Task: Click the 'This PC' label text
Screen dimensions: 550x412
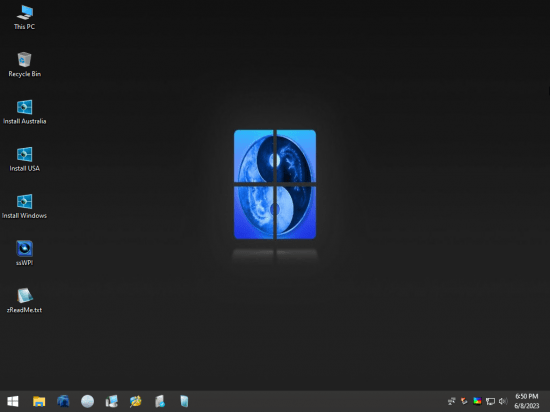Action: coord(25,27)
